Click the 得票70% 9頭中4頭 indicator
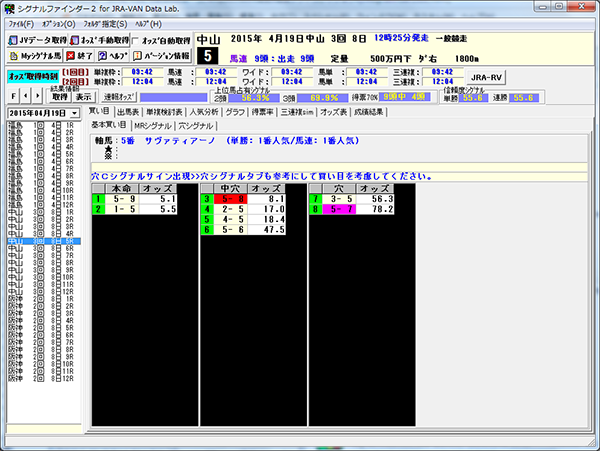This screenshot has width=600, height=451. pos(405,97)
